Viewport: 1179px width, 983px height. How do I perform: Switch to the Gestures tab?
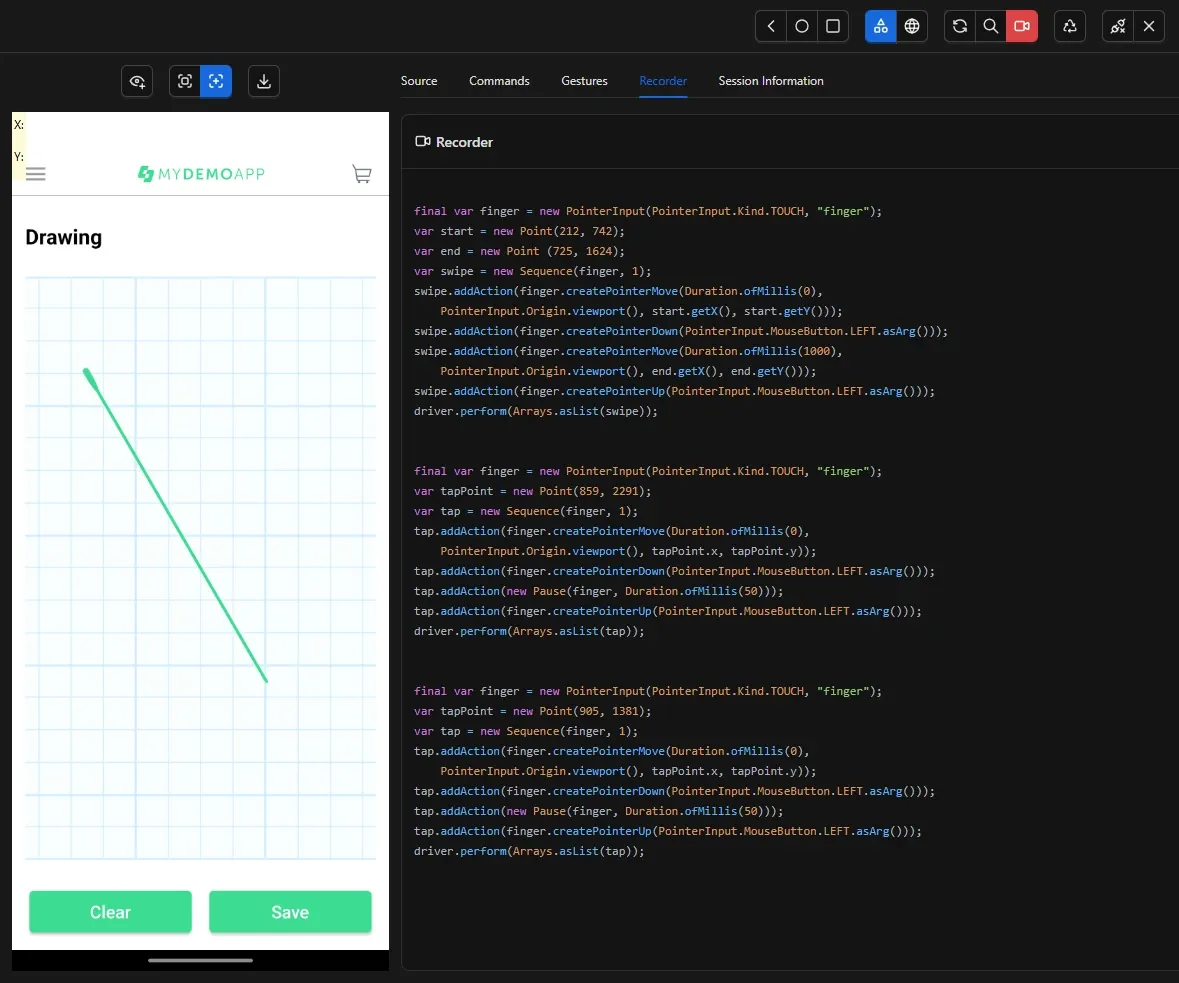(584, 80)
